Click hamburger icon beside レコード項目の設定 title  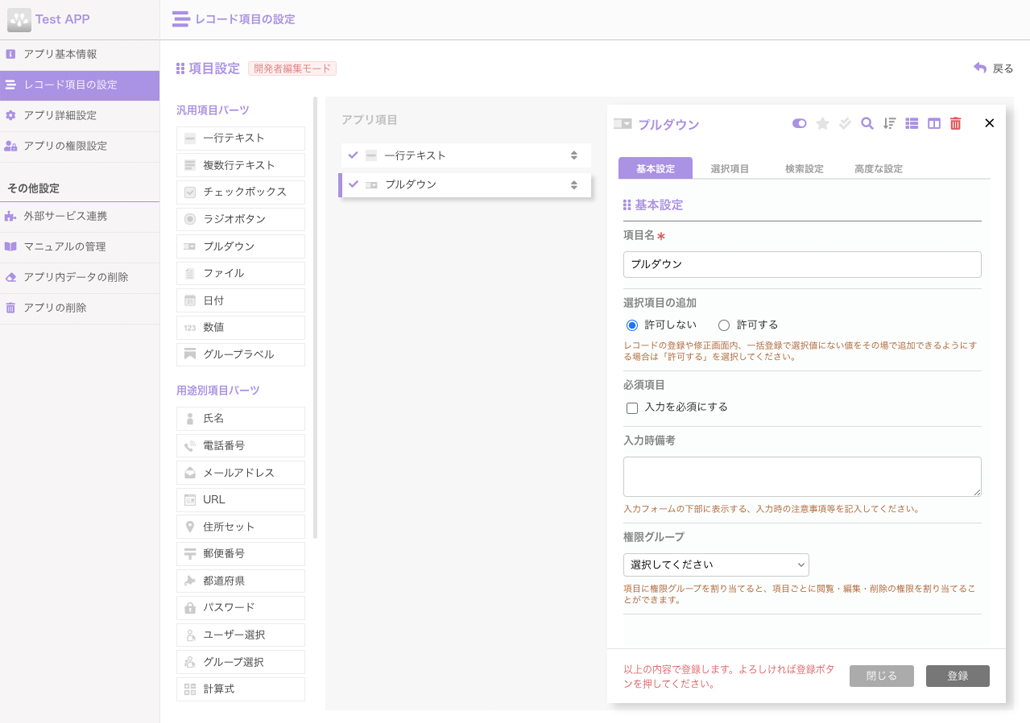pyautogui.click(x=181, y=19)
